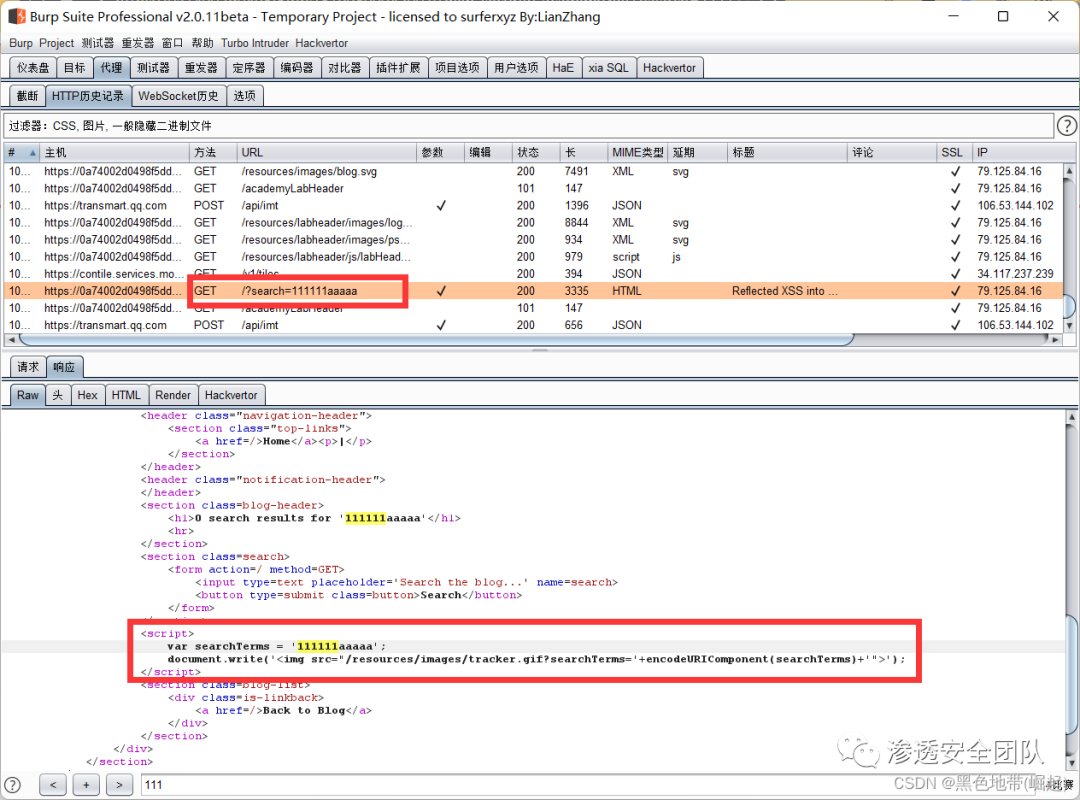This screenshot has height=800, width=1080.
Task: Open the 定序器 tab
Action: (x=249, y=68)
